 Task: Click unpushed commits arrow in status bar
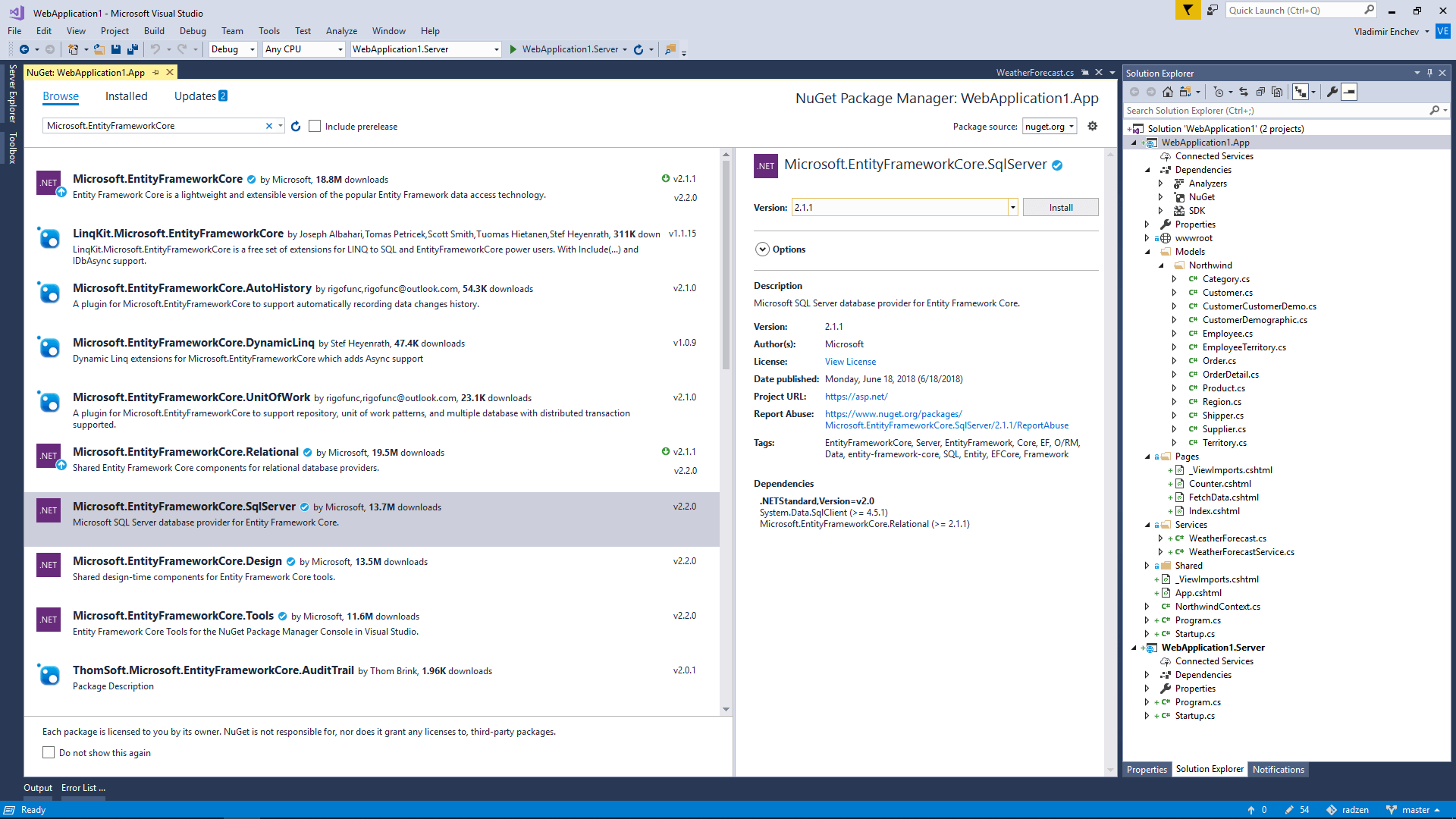1257,810
